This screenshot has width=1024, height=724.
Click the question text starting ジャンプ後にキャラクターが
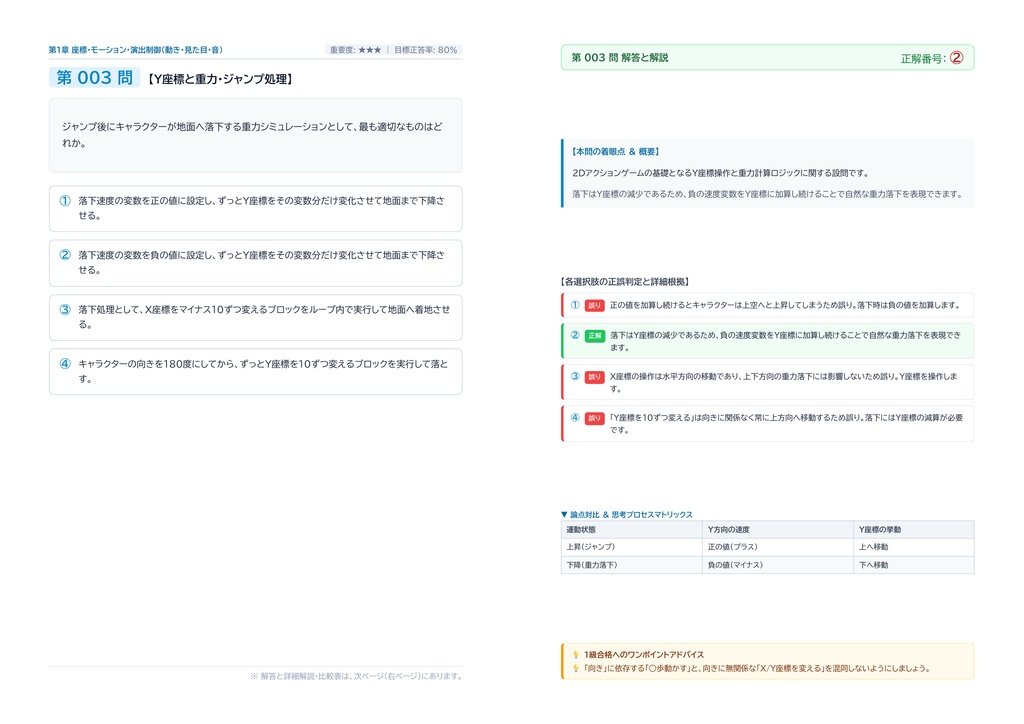pyautogui.click(x=252, y=134)
